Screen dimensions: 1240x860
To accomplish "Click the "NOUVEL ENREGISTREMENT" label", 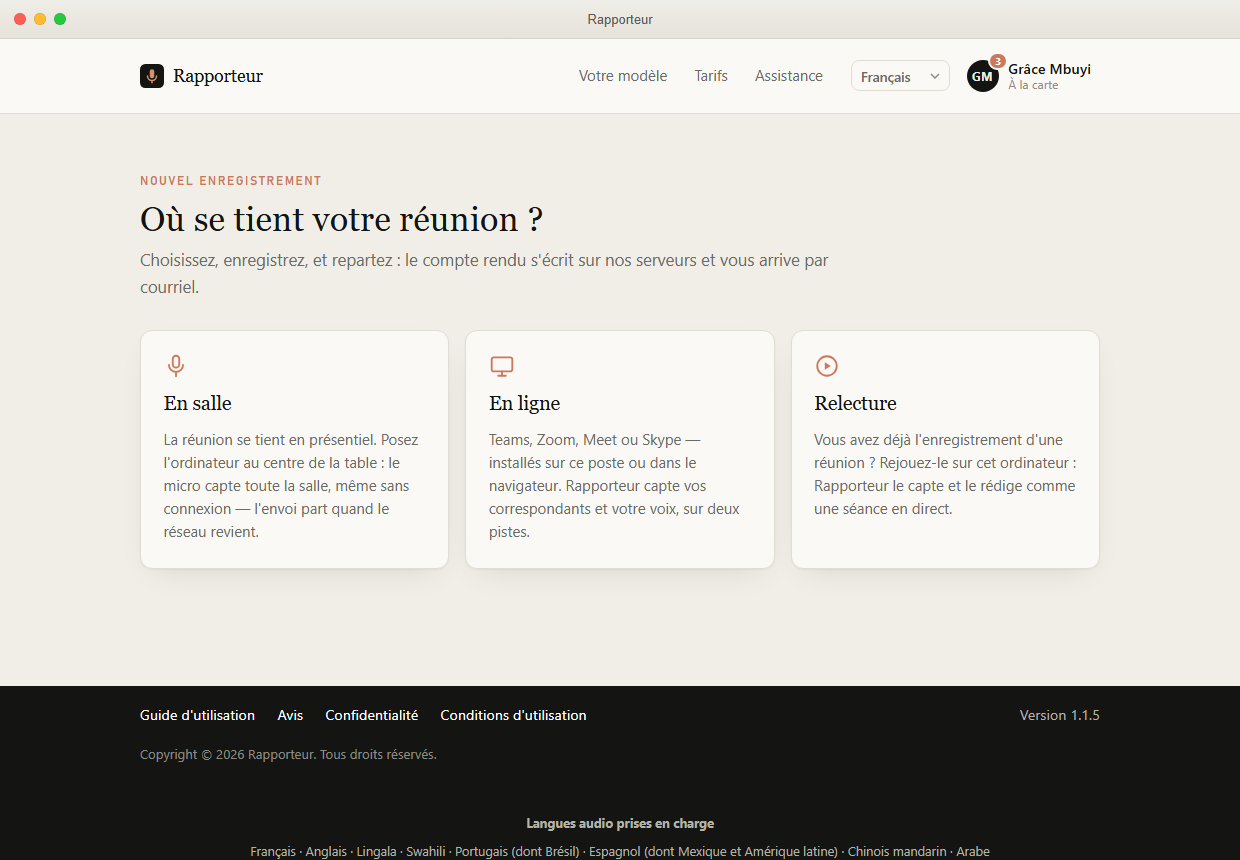I will (231, 181).
